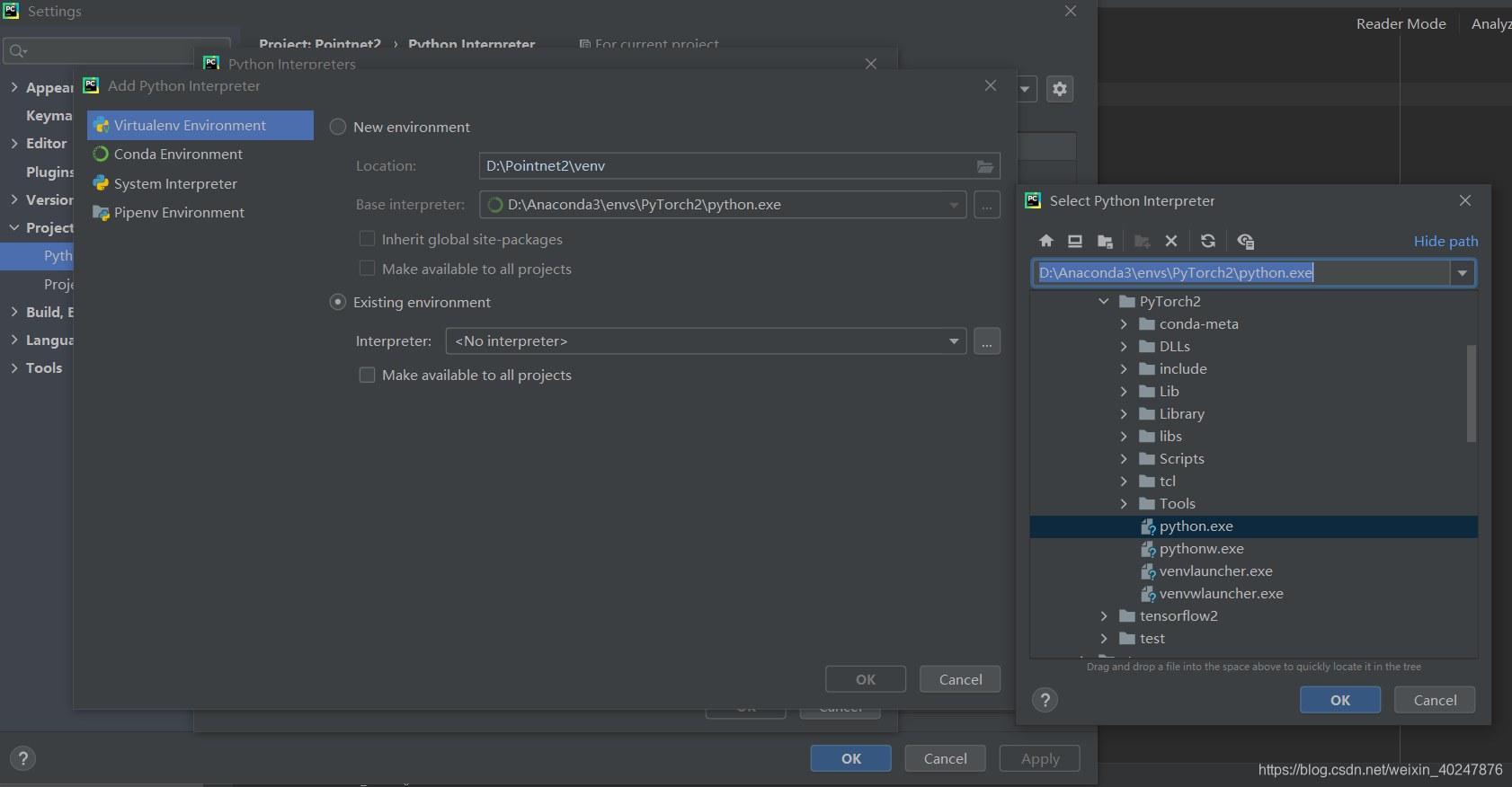The image size is (1512, 787).
Task: Click the Pipenv Environment icon
Action: (x=101, y=213)
